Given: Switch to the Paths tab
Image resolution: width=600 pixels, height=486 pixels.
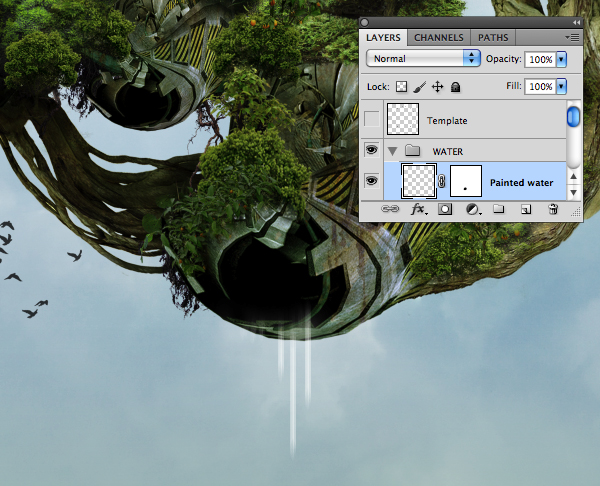Looking at the screenshot, I should point(493,38).
